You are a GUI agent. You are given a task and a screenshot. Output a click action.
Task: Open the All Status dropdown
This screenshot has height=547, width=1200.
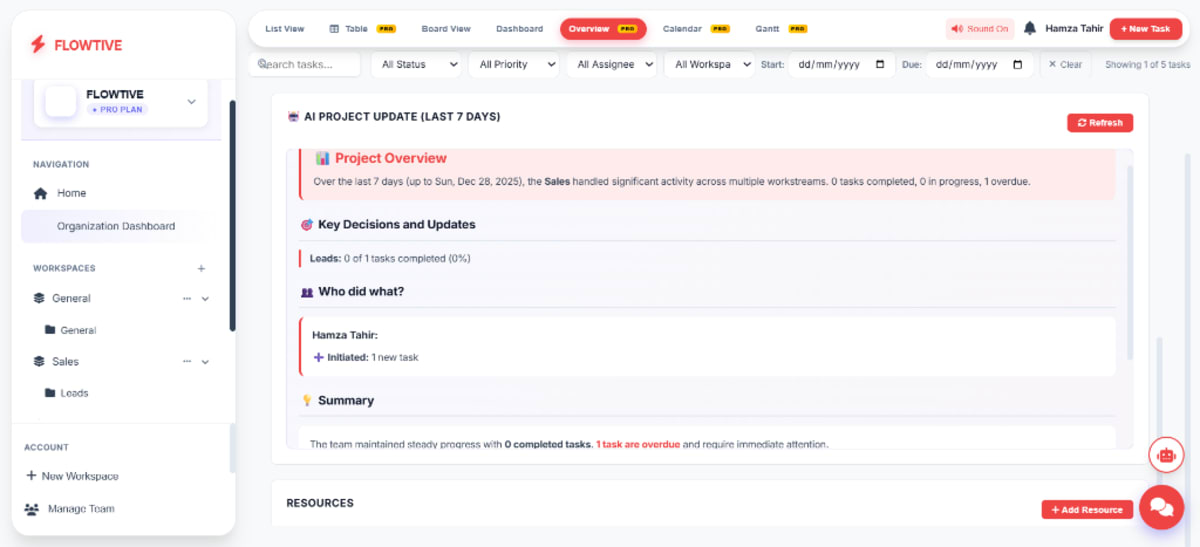[416, 64]
